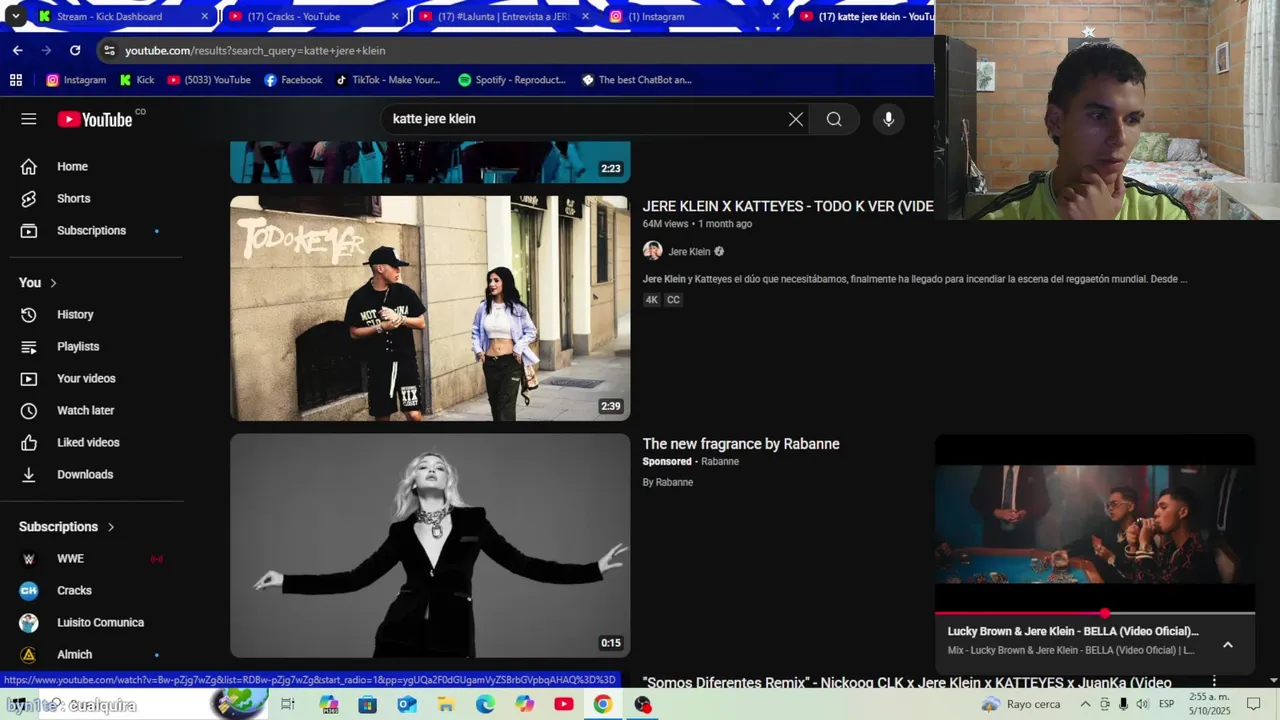Click the Jere Klein channel name
Screen dimensions: 1280x720
click(689, 252)
